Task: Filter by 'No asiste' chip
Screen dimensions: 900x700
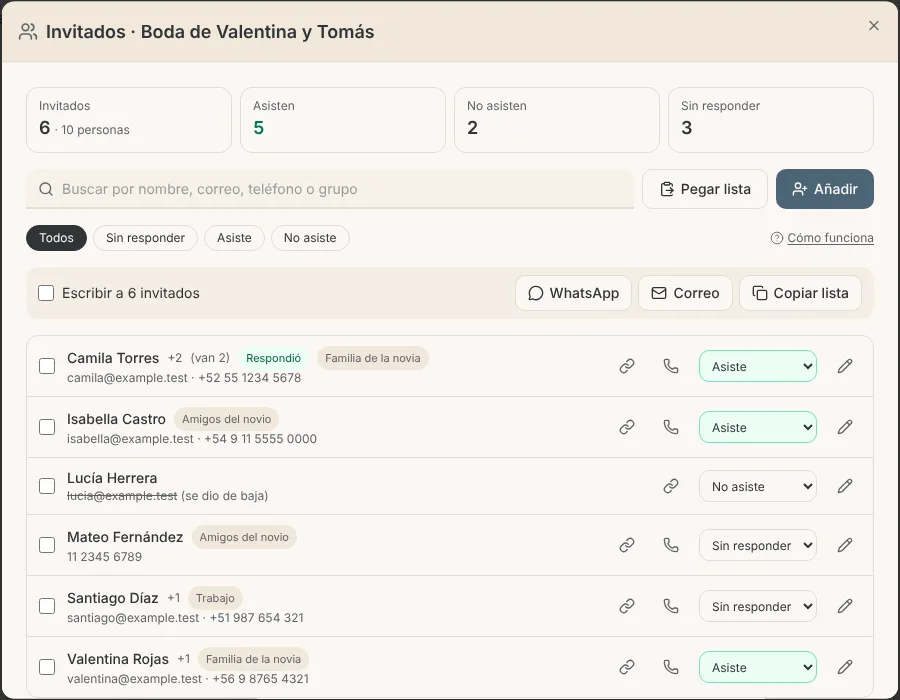Action: [x=310, y=238]
